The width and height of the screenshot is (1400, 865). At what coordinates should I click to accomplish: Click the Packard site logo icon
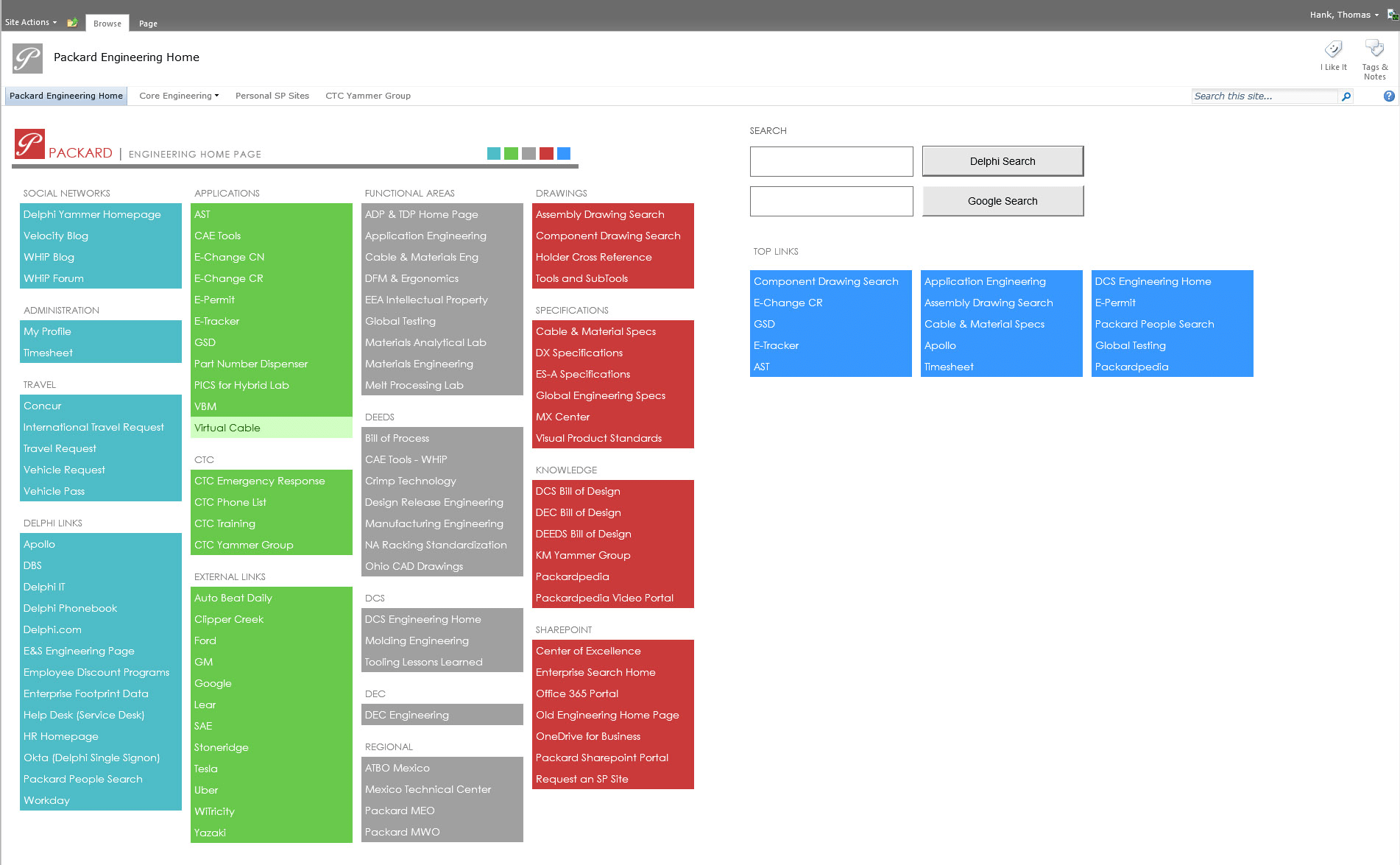(x=27, y=58)
